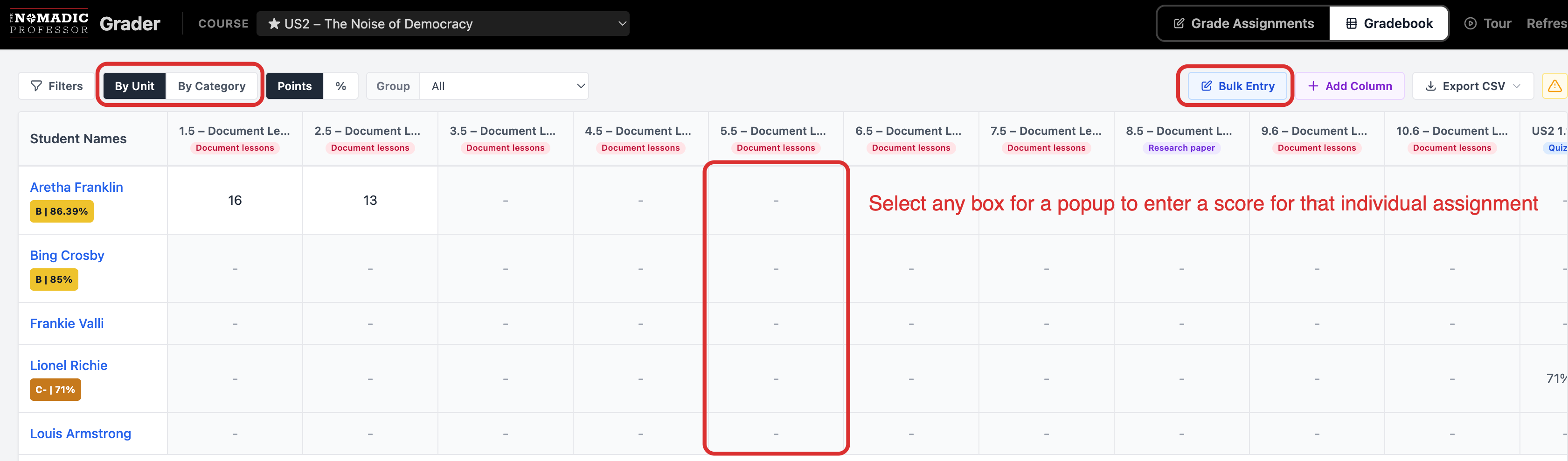Open the Group All dropdown
Viewport: 1568px width, 461px height.
[504, 86]
